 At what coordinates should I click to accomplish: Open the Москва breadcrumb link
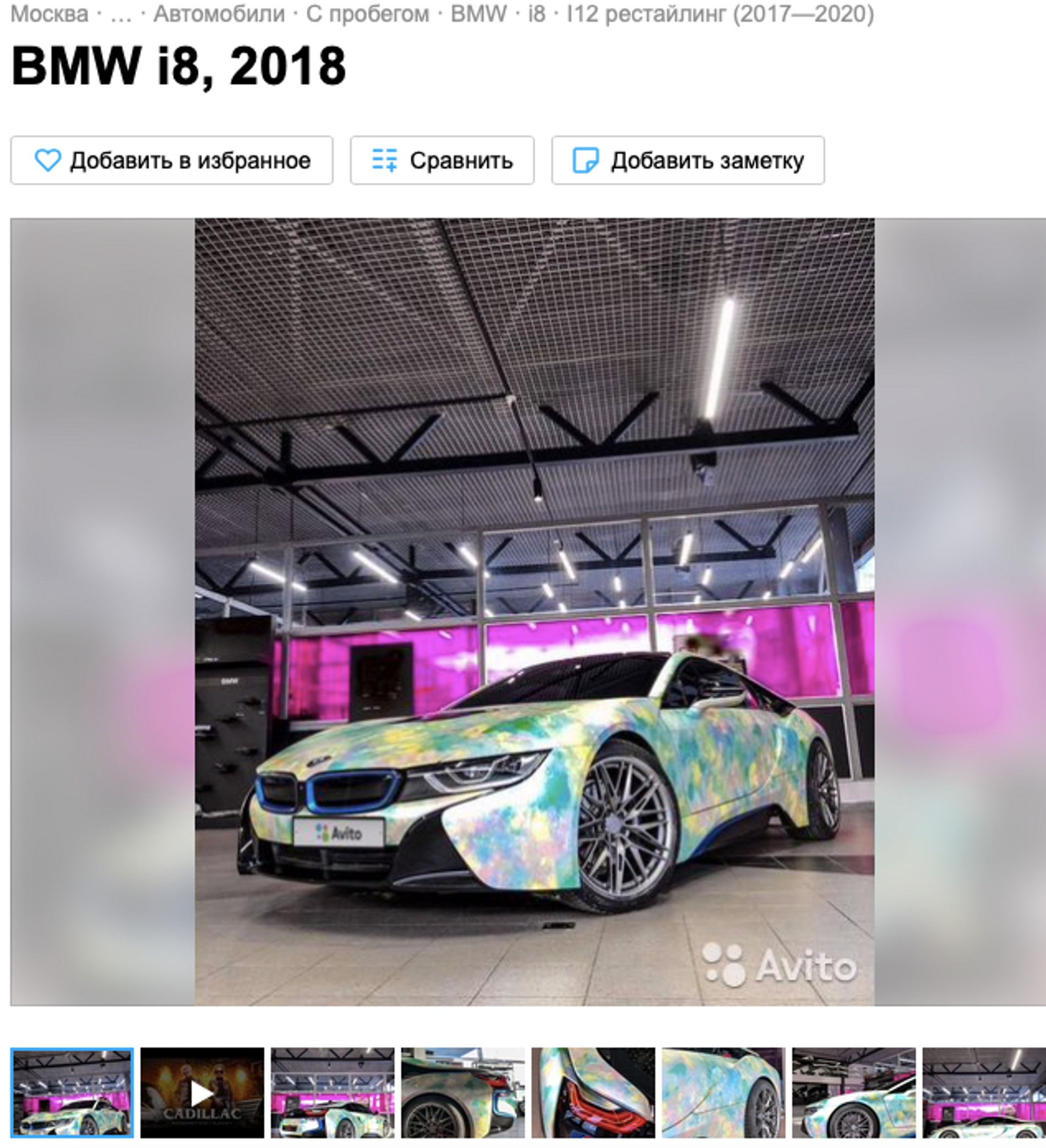click(50, 14)
